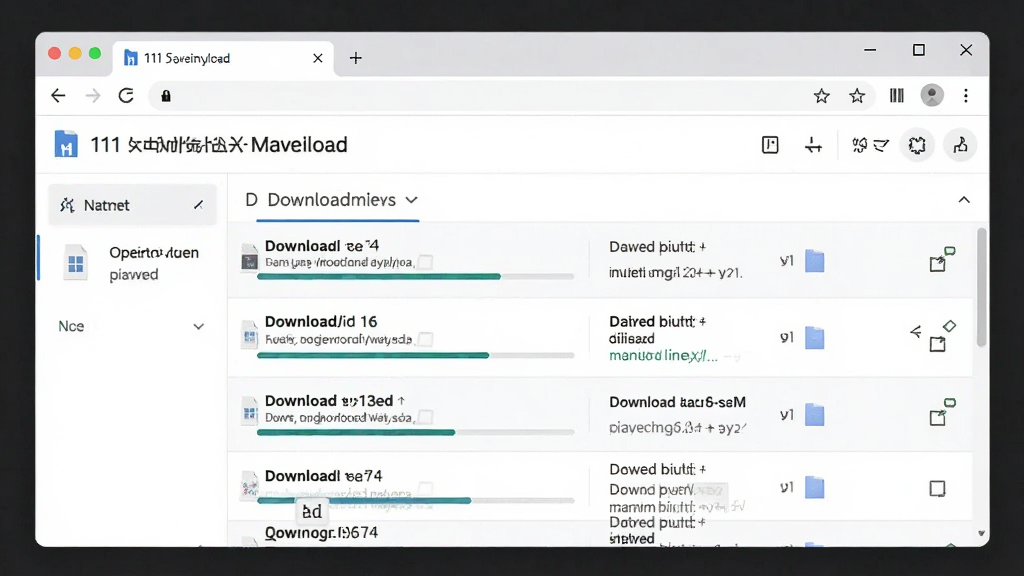1024x576 pixels.
Task: Click the Download tau6-seM text
Action: (x=677, y=402)
